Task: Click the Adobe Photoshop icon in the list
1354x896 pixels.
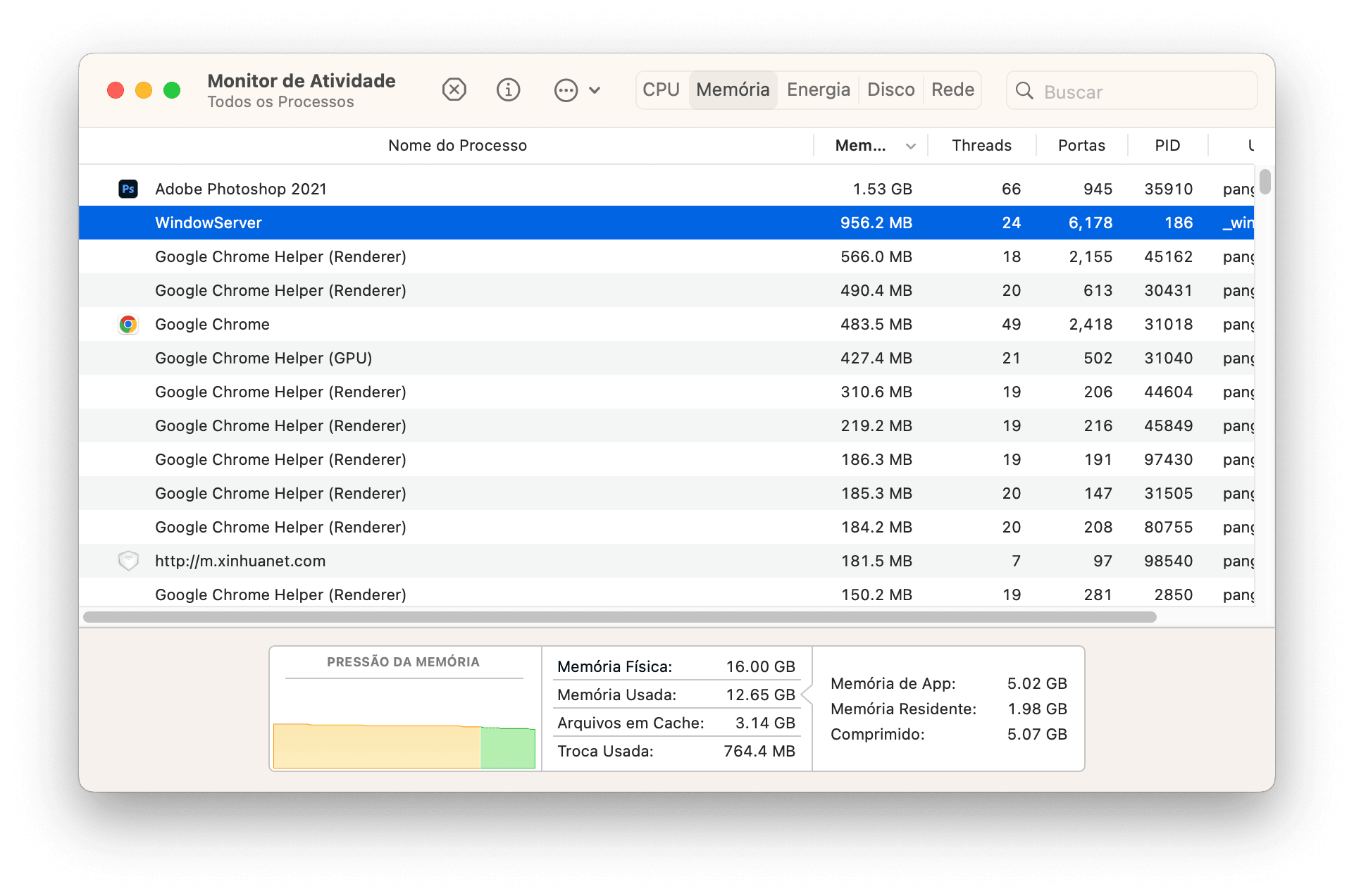Action: pyautogui.click(x=128, y=189)
